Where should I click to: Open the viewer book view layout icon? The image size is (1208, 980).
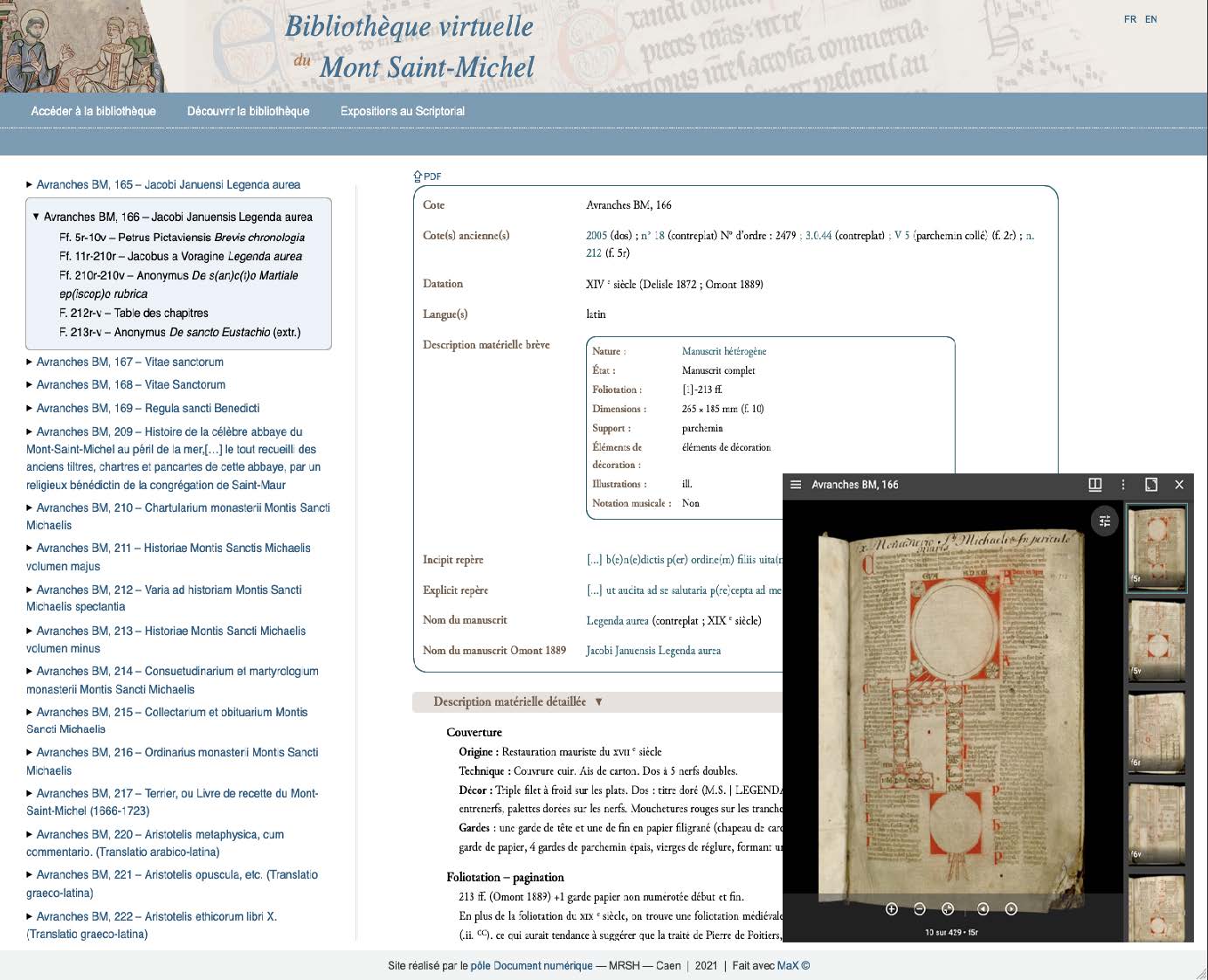click(x=1094, y=485)
